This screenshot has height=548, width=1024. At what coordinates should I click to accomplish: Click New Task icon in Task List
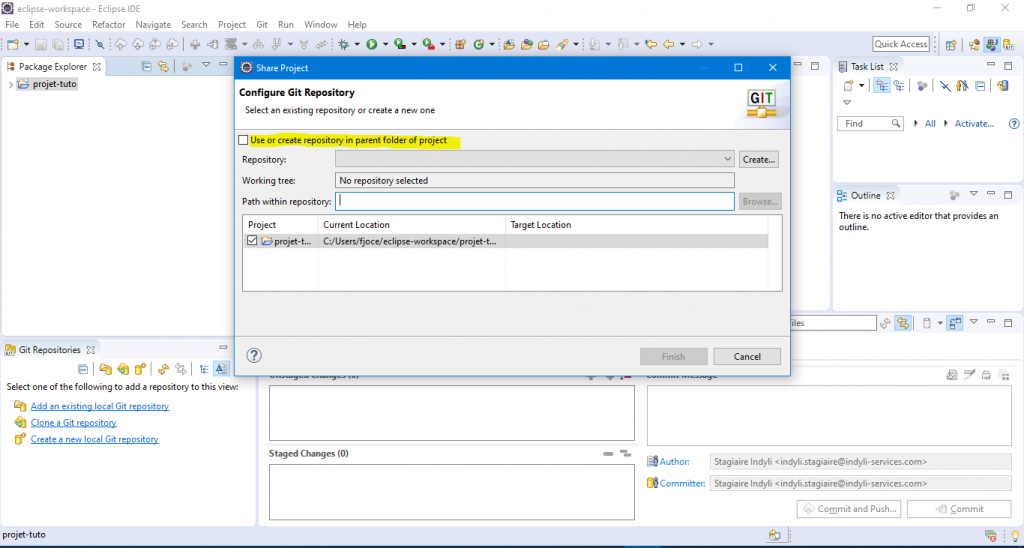pos(848,86)
